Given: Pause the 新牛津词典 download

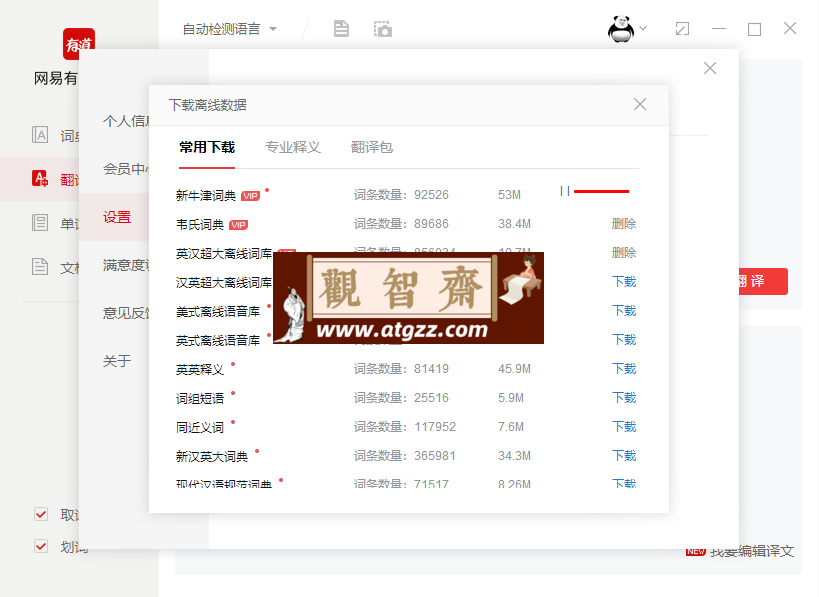Looking at the screenshot, I should point(565,191).
